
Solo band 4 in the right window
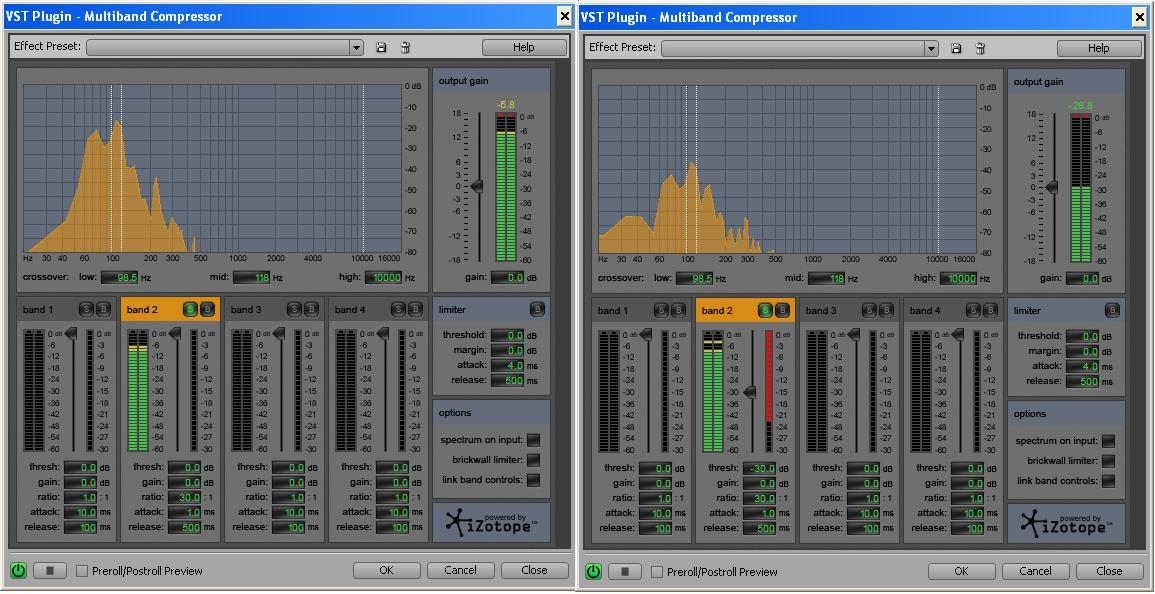[973, 311]
